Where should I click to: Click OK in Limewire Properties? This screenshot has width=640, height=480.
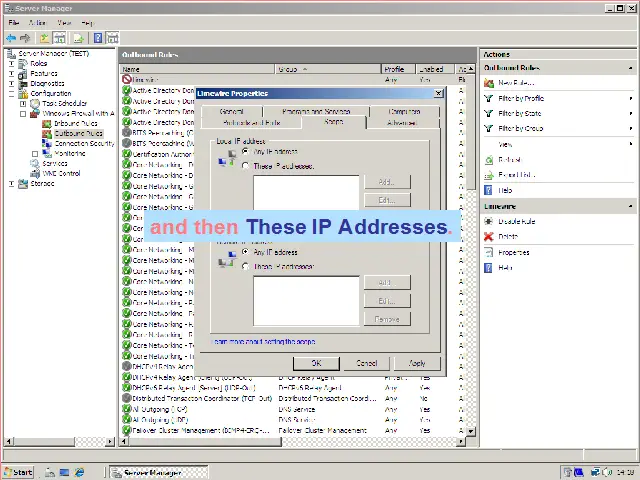[x=316, y=363]
